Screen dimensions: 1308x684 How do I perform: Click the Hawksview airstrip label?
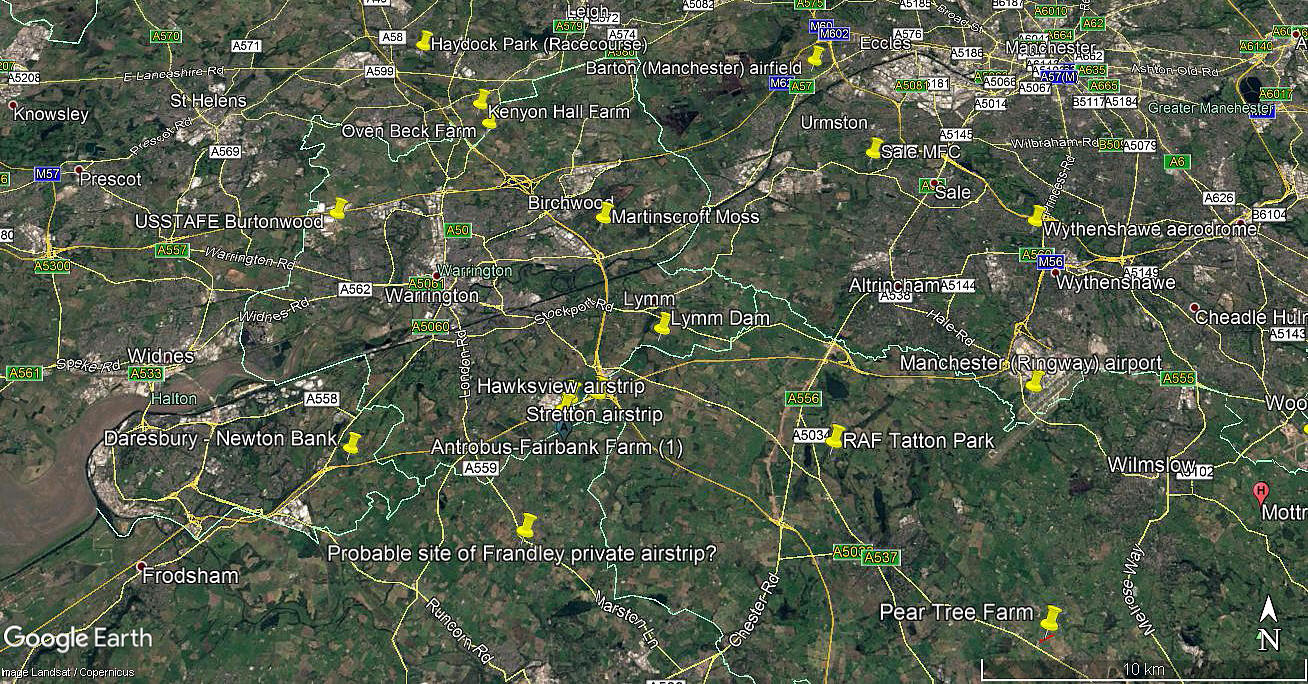(x=561, y=385)
